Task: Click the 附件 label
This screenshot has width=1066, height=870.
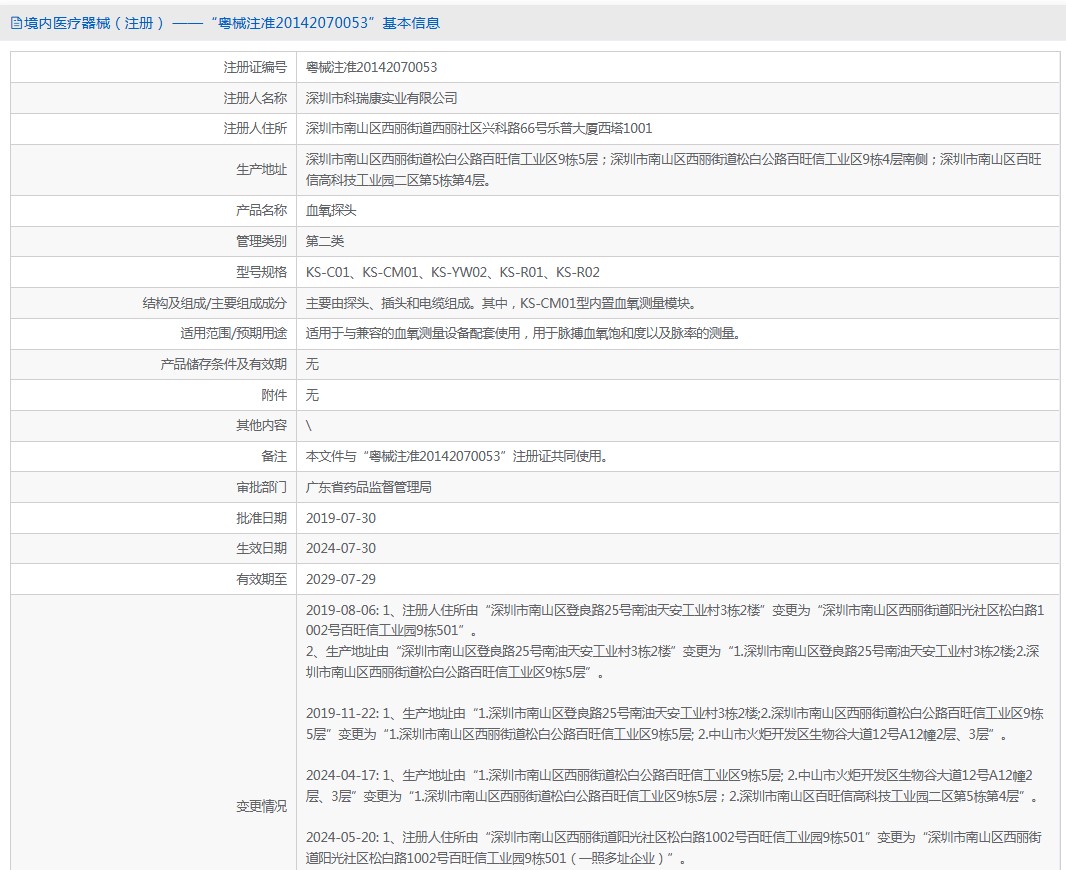Action: coord(274,395)
